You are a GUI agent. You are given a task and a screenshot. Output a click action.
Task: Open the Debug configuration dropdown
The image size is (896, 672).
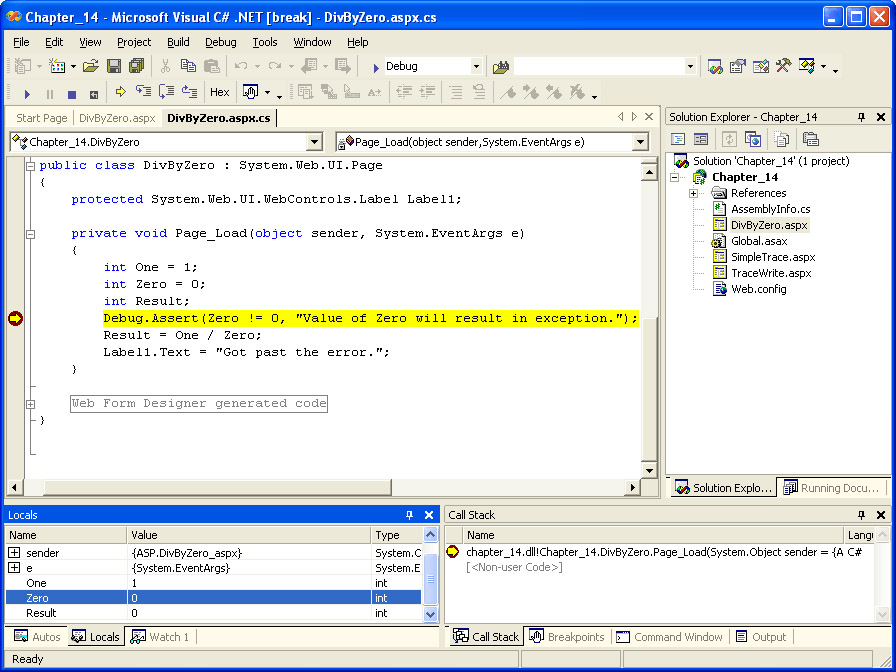click(x=476, y=67)
